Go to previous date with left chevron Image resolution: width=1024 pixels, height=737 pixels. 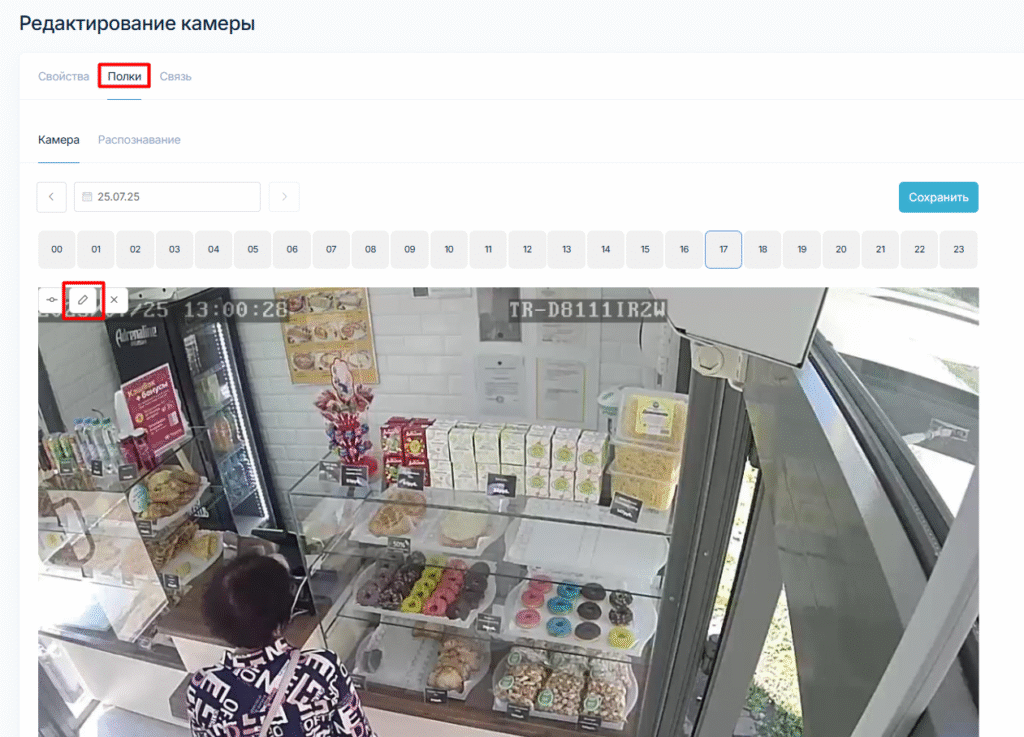(x=52, y=197)
